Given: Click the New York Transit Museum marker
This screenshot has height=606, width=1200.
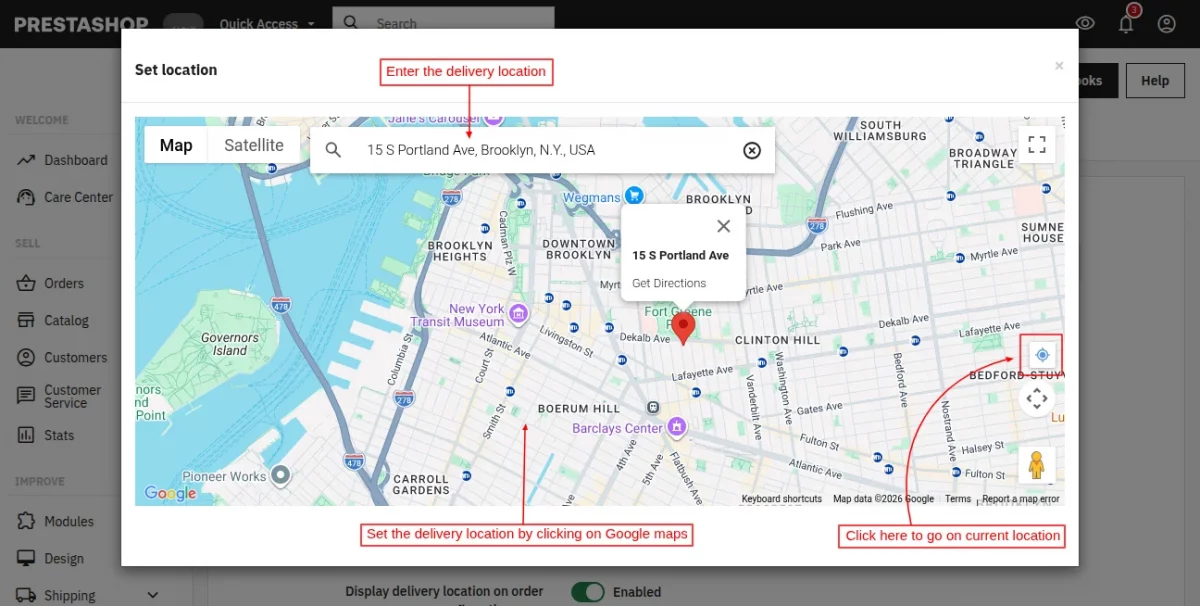Looking at the screenshot, I should pos(518,314).
